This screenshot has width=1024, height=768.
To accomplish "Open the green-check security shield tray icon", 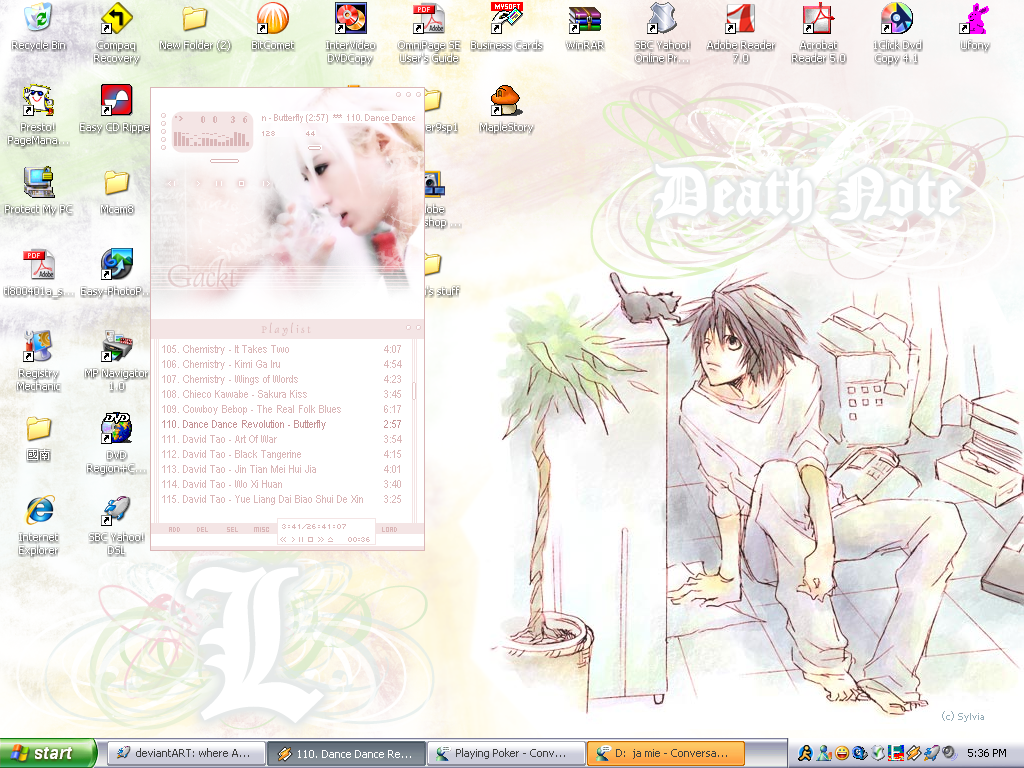I will [877, 753].
